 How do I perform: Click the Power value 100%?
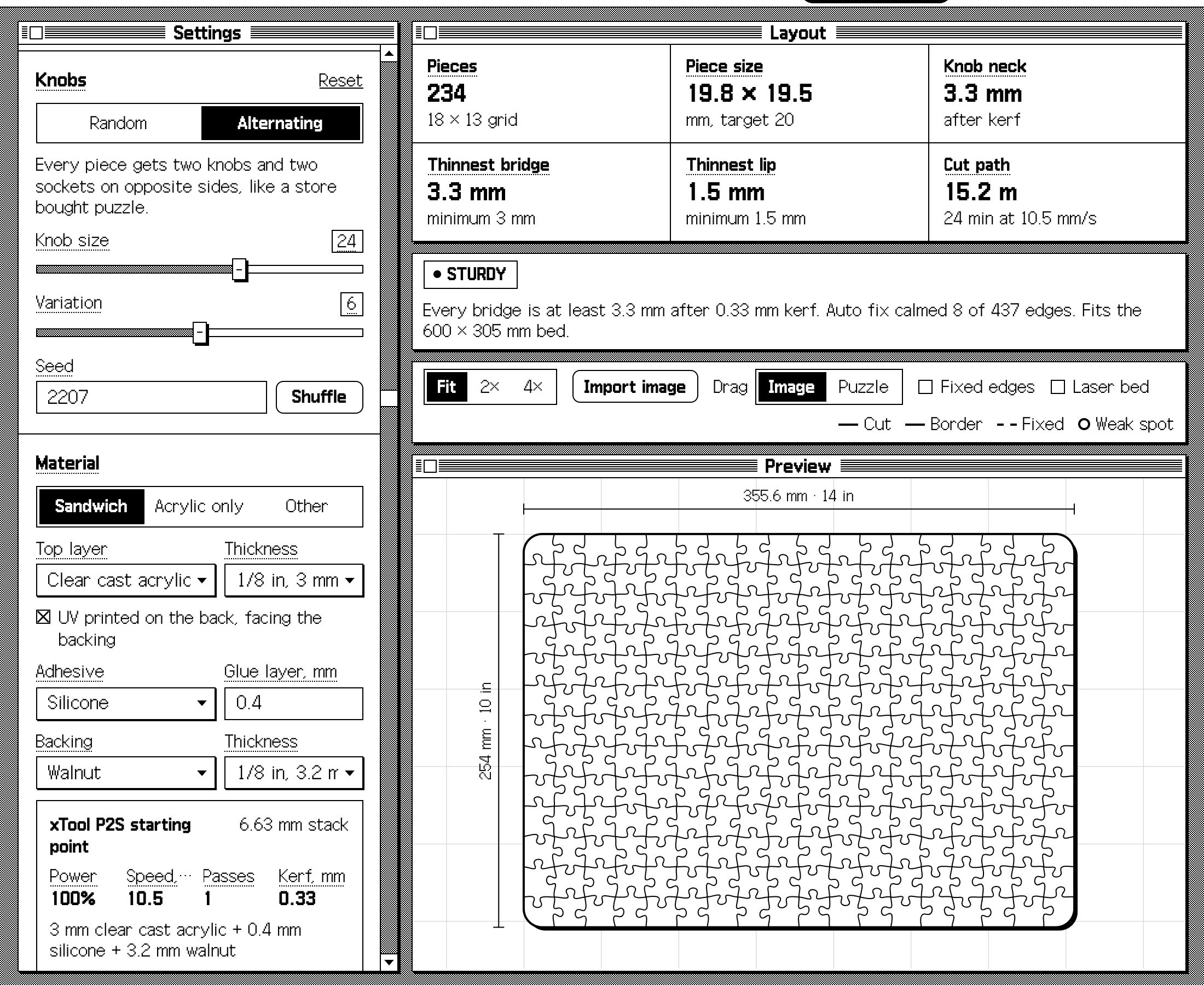(73, 899)
